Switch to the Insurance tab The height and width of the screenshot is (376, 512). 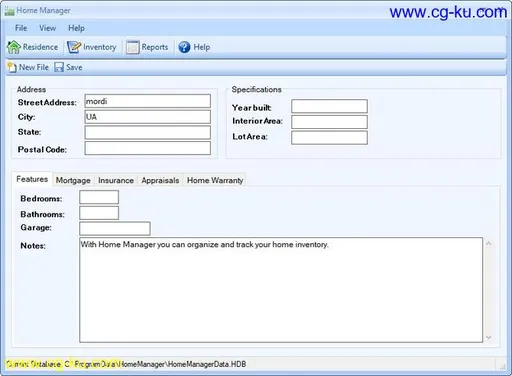pos(116,180)
